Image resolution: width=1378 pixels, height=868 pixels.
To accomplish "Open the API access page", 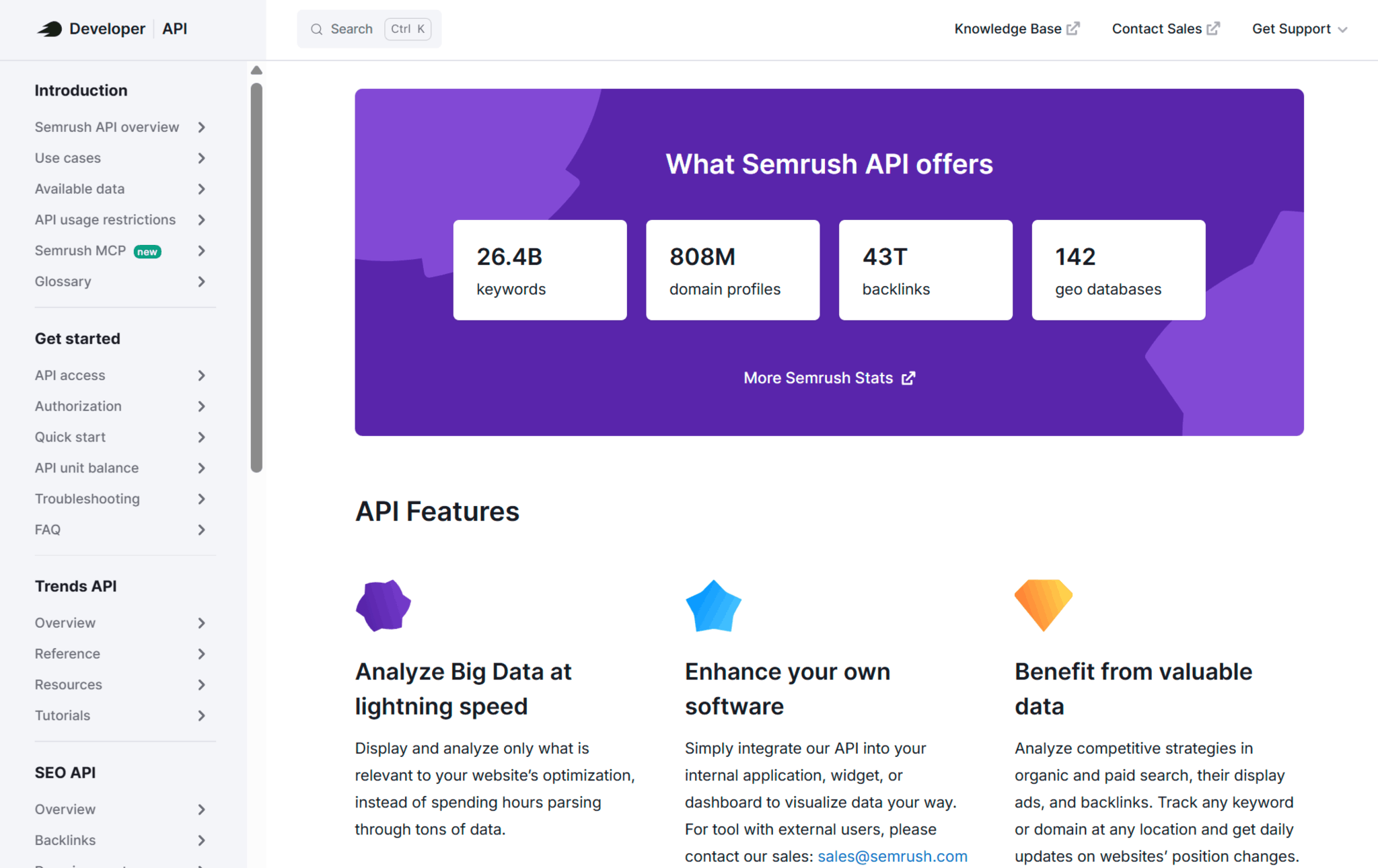I will point(70,375).
